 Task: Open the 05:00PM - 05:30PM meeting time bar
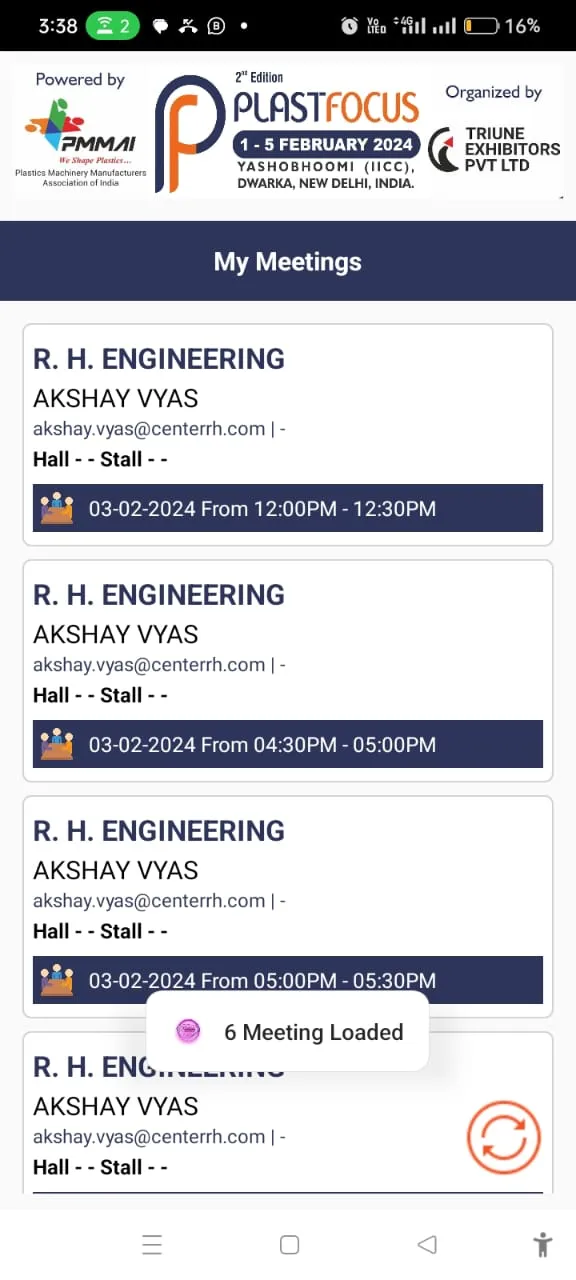coord(288,980)
